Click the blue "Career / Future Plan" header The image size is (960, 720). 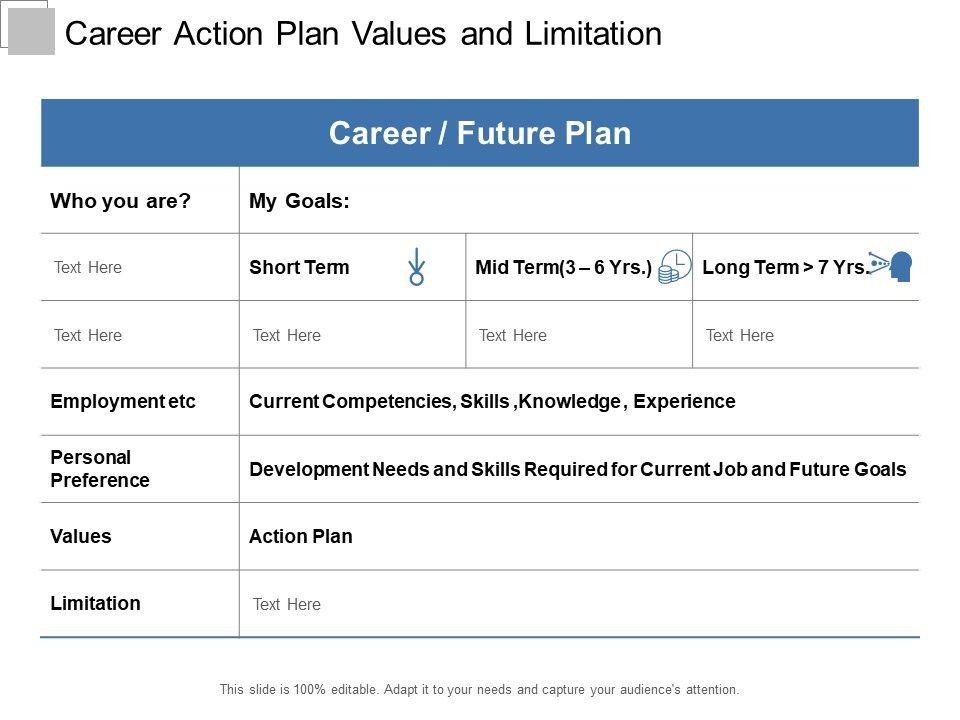click(x=480, y=133)
